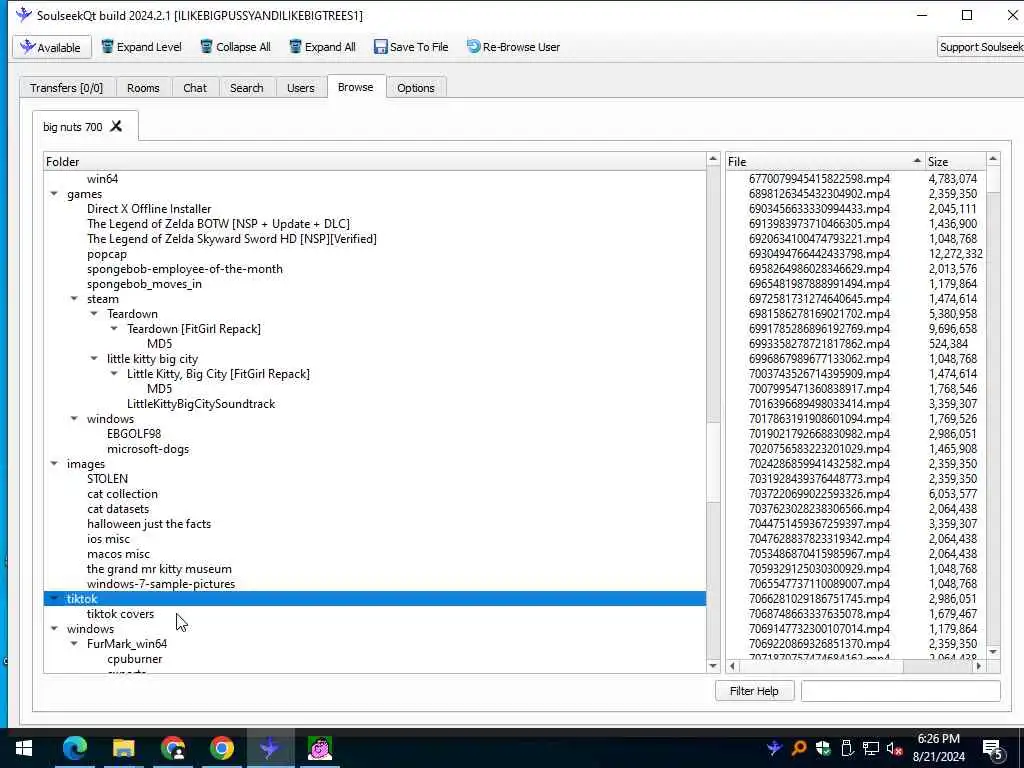Screen dimensions: 1024x768
Task: Collapse the steam folder
Action: coord(74,299)
